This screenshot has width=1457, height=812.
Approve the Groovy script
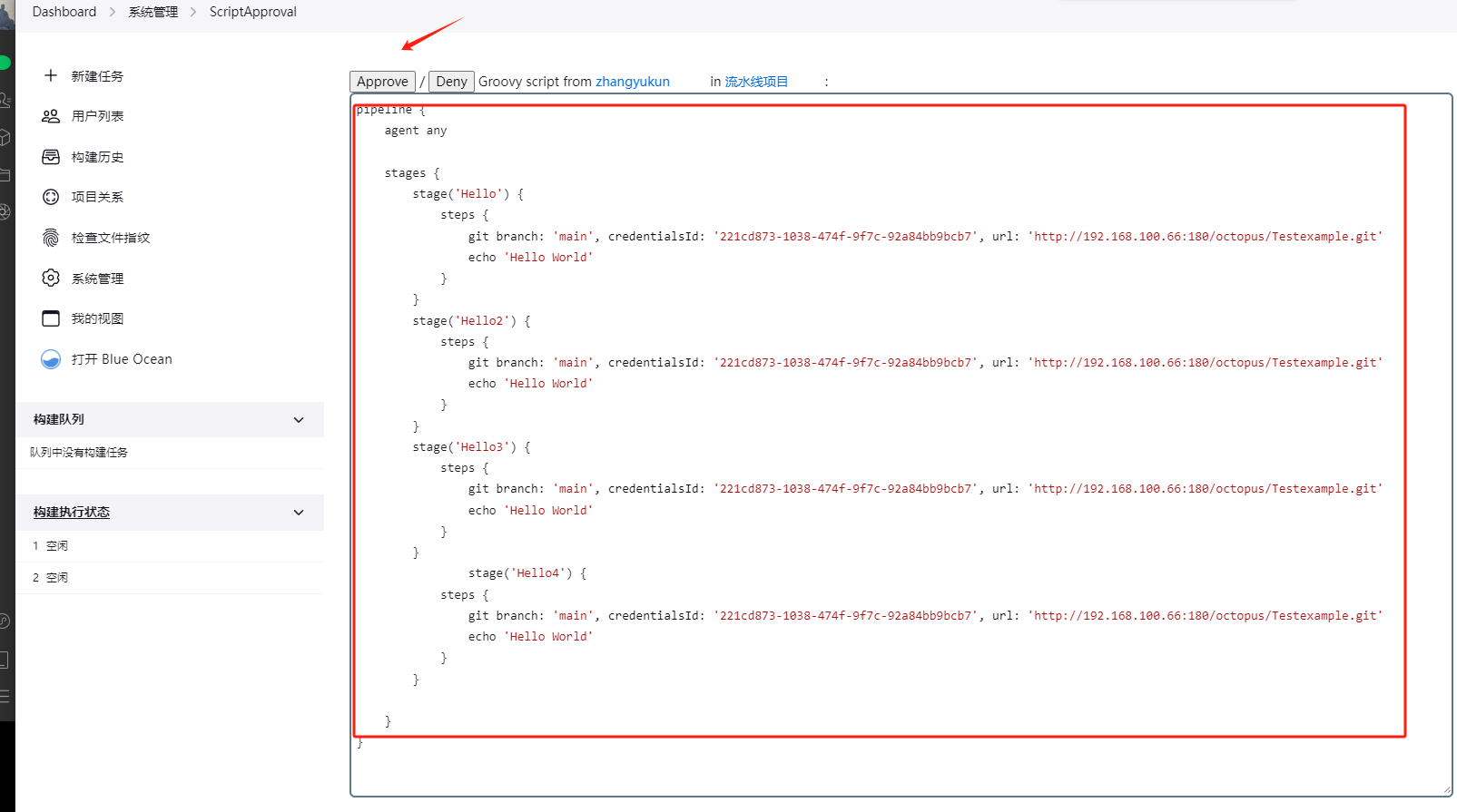(382, 82)
